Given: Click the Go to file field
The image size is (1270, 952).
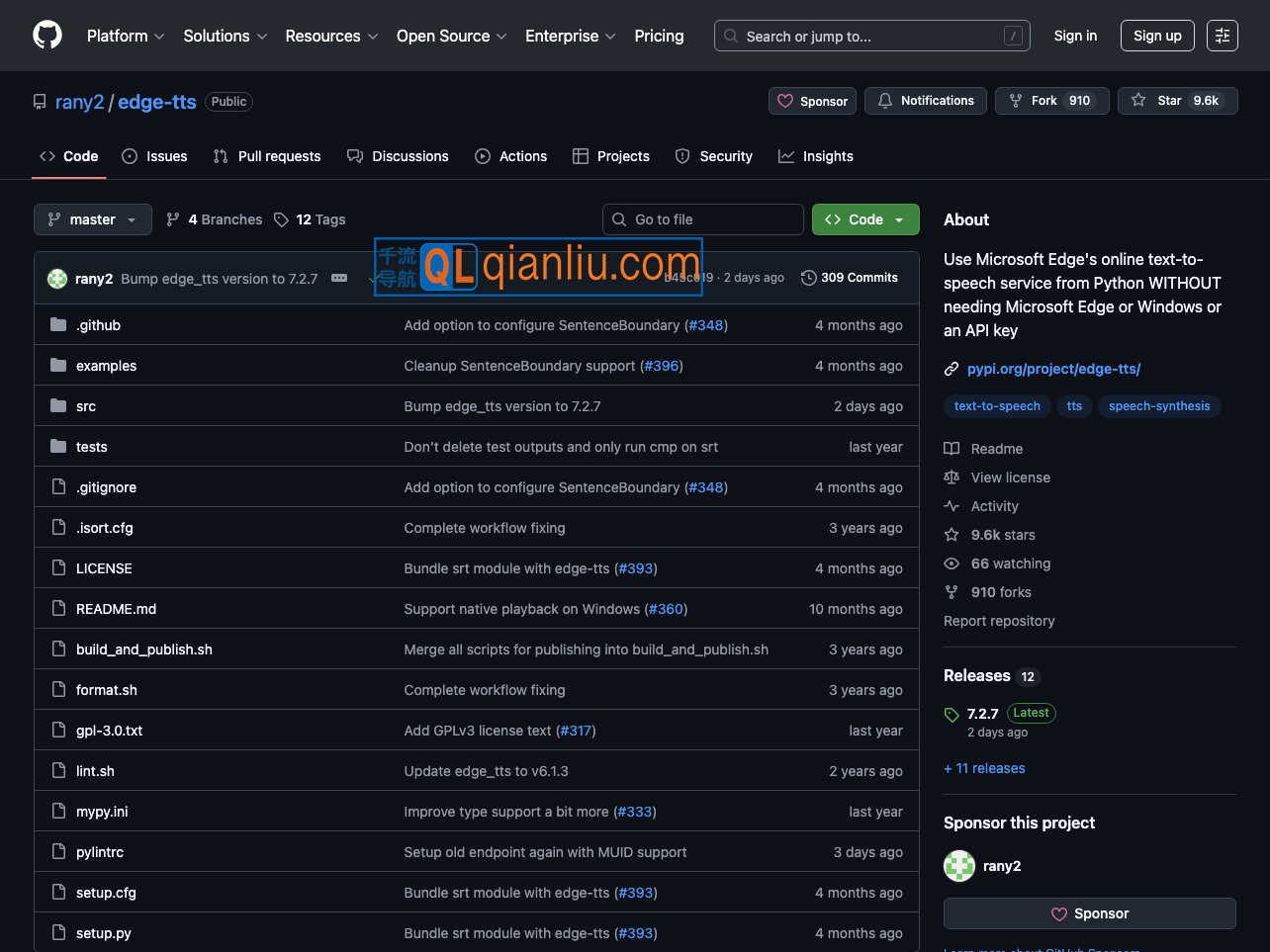Looking at the screenshot, I should coord(703,219).
